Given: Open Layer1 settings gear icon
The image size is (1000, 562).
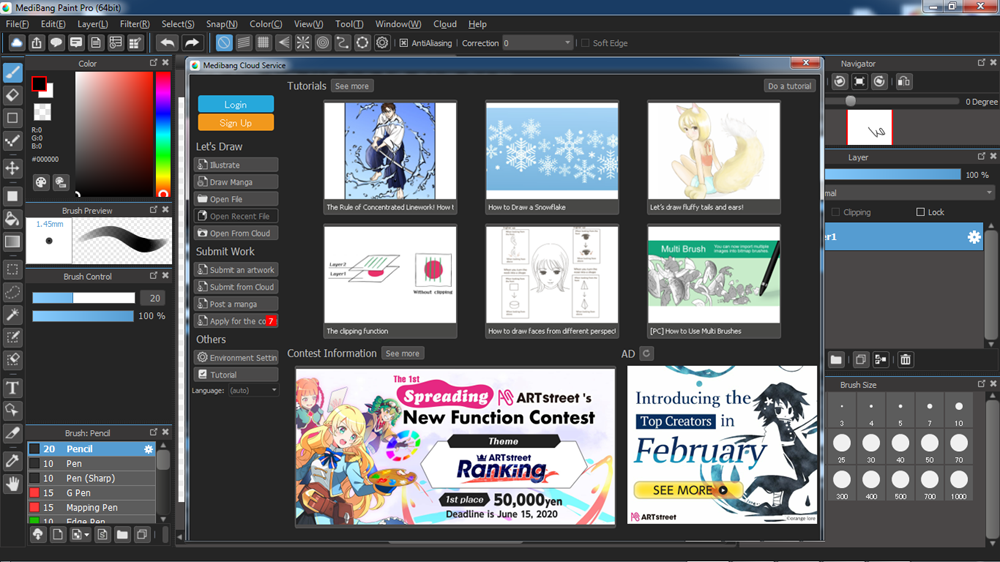Looking at the screenshot, I should point(974,237).
